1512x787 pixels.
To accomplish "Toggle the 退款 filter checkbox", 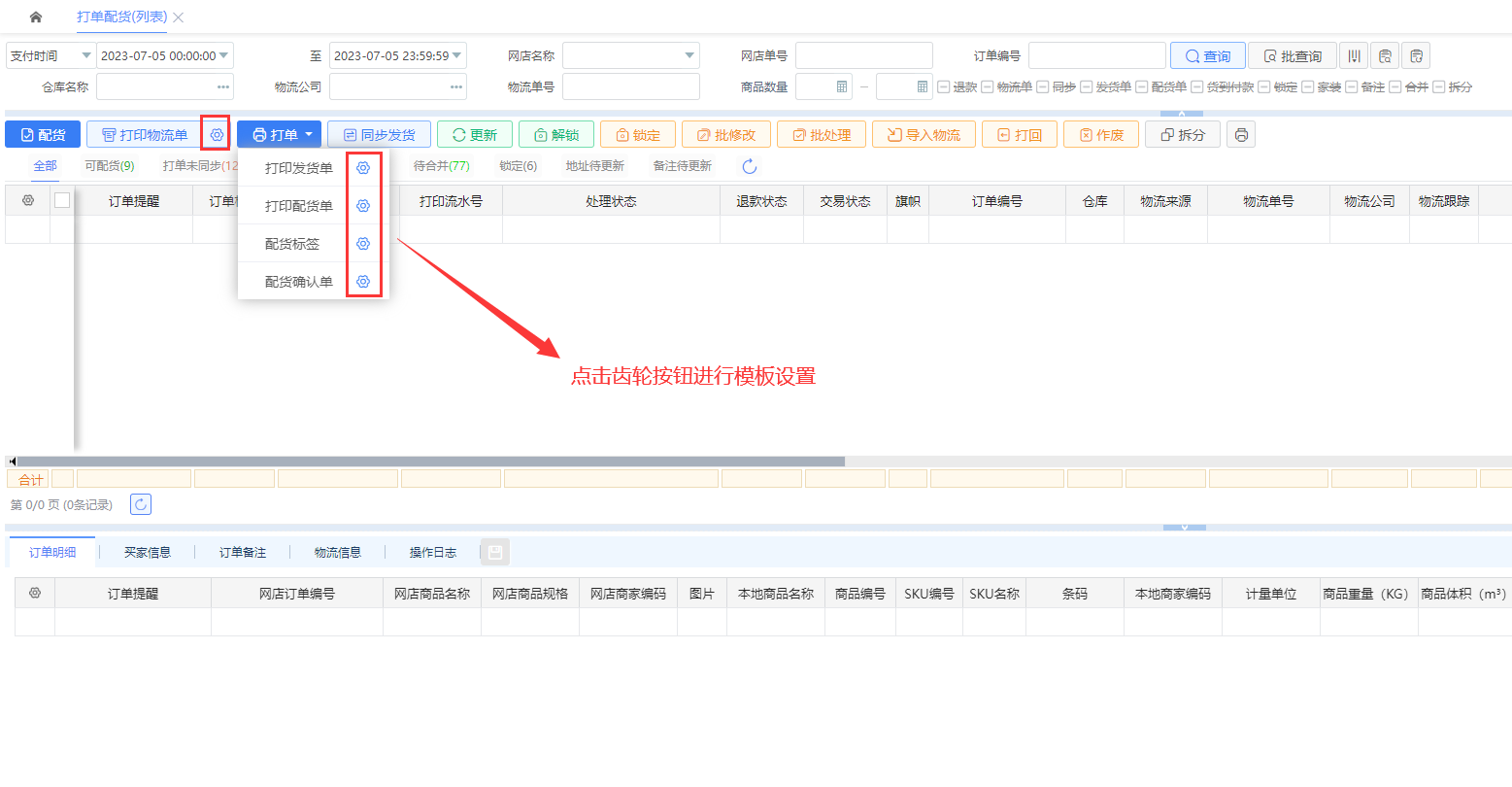I will 943,86.
